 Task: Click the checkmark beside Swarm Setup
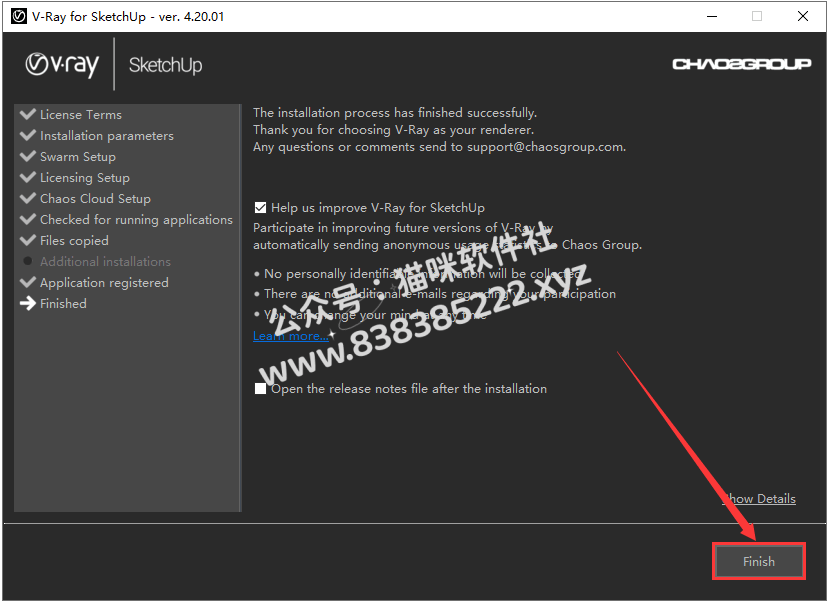coord(27,156)
